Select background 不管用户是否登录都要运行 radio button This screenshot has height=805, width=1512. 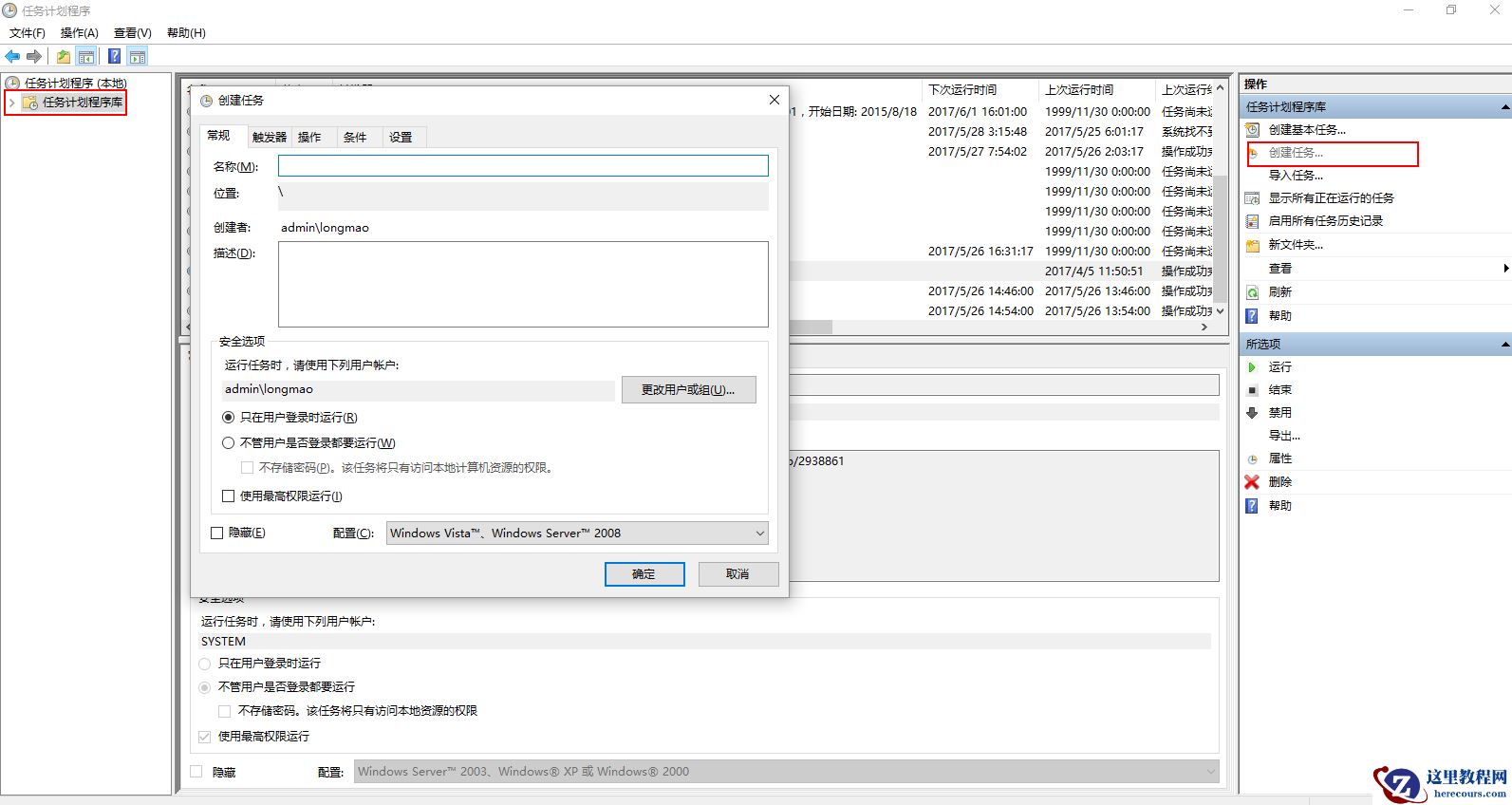coord(205,687)
